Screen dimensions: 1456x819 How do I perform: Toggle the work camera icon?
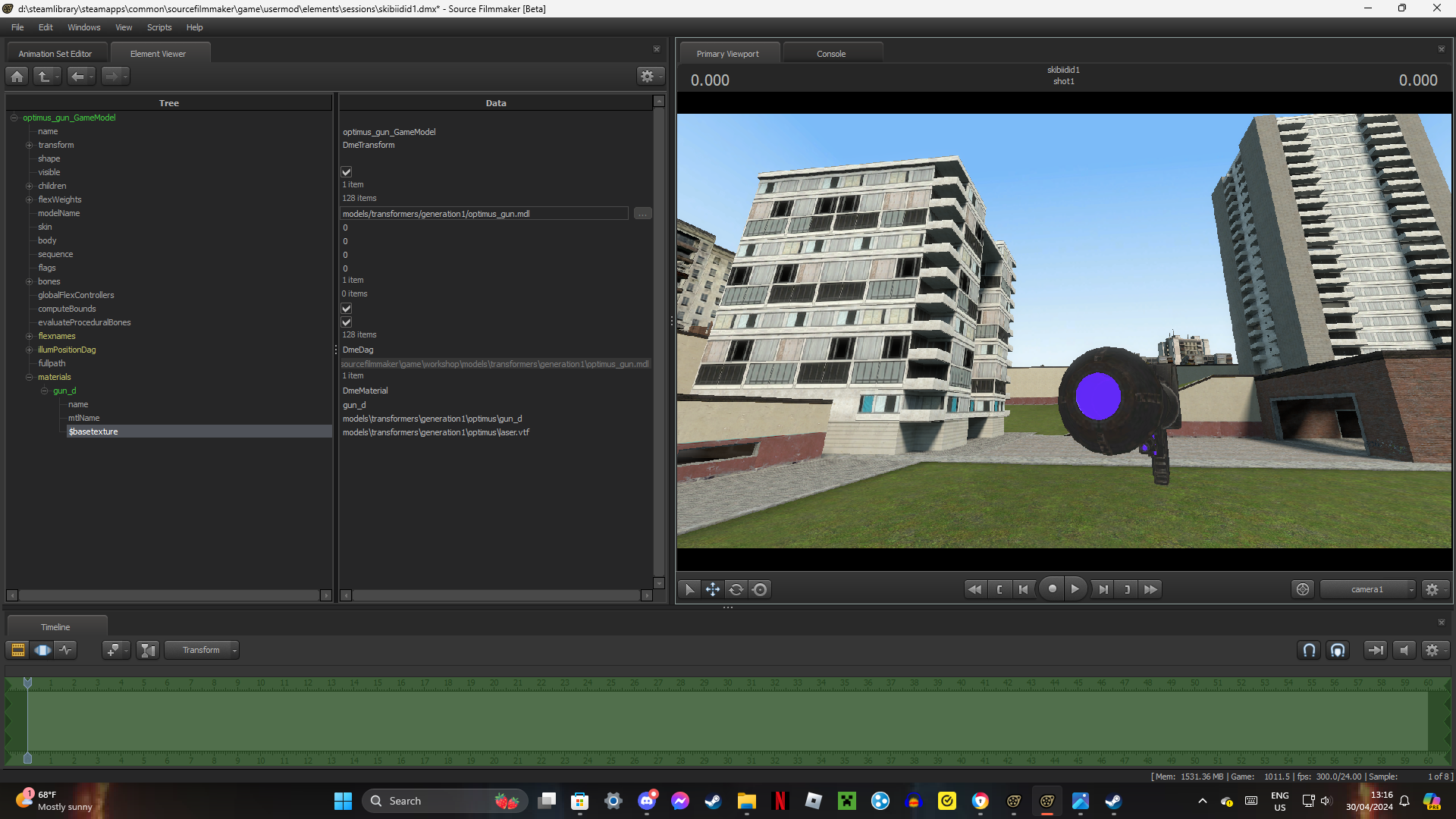(x=1303, y=589)
